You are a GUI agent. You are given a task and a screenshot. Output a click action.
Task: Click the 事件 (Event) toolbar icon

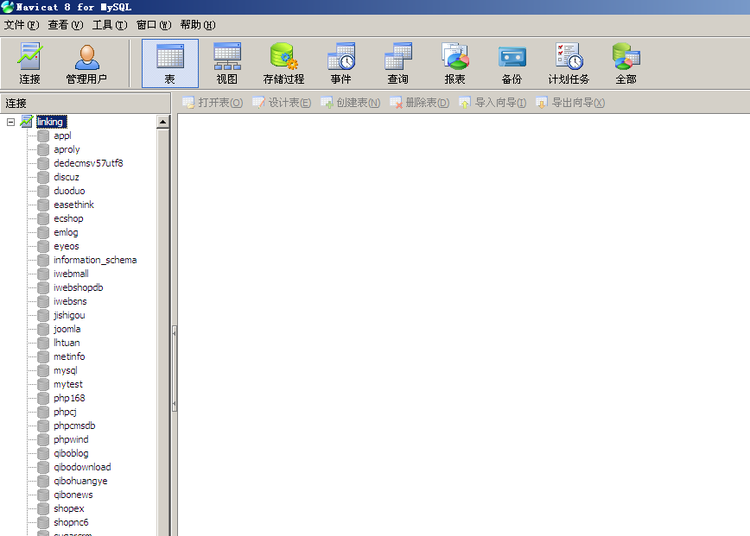(341, 64)
